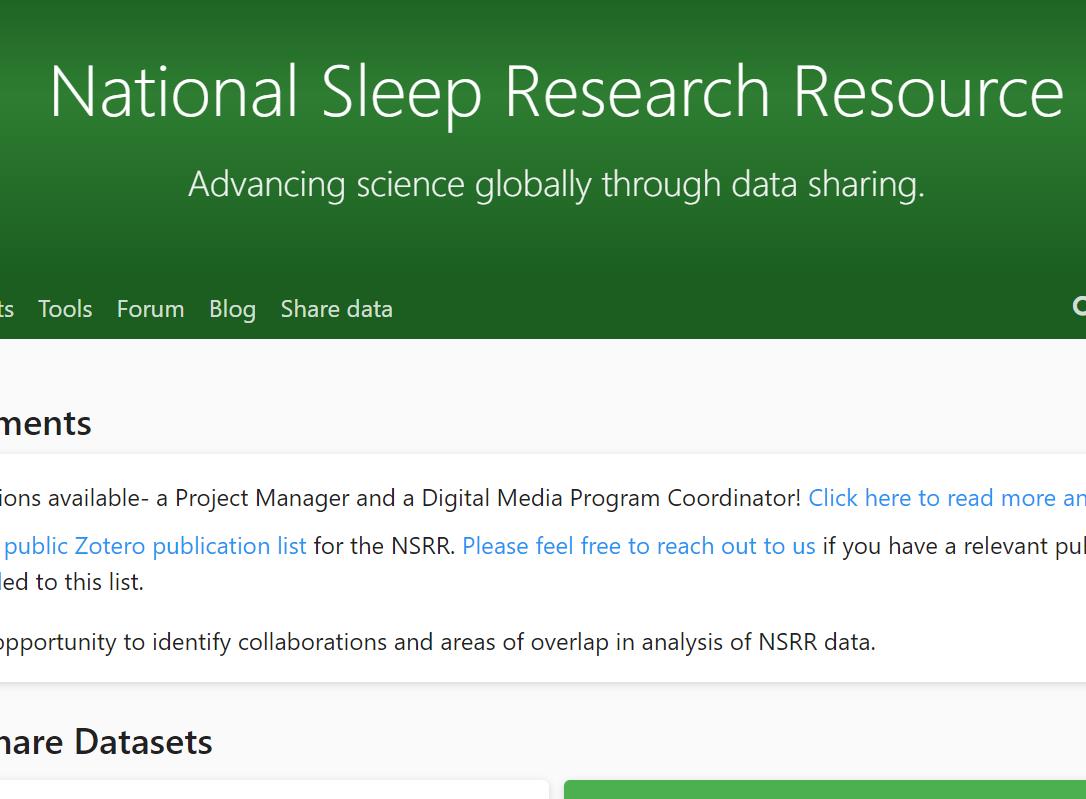The width and height of the screenshot is (1086, 799).
Task: Select the 'Share Datasets' section heading
Action: [106, 742]
